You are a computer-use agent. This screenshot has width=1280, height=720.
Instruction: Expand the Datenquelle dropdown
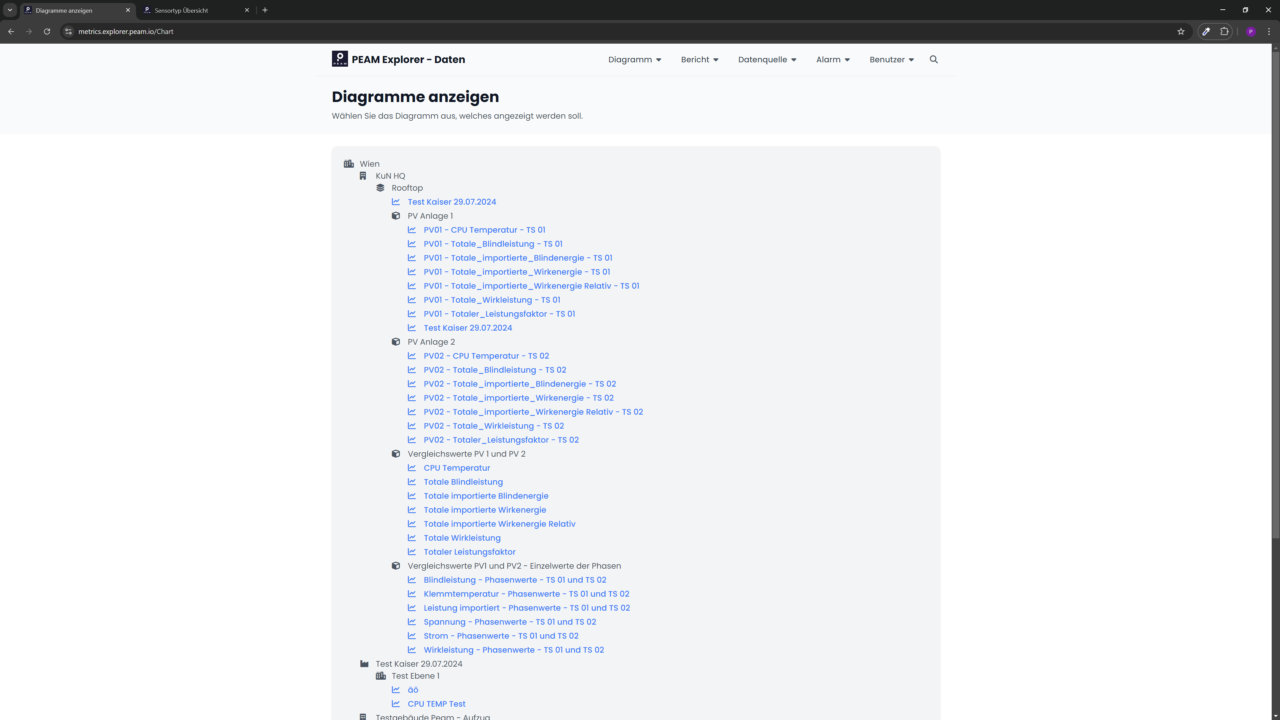pyautogui.click(x=767, y=60)
